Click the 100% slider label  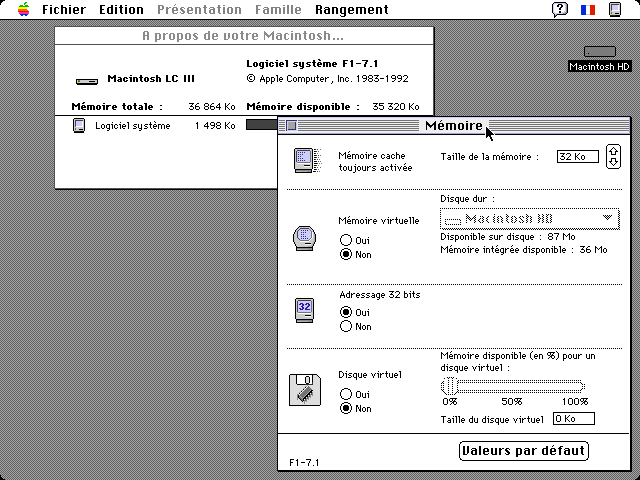click(575, 402)
